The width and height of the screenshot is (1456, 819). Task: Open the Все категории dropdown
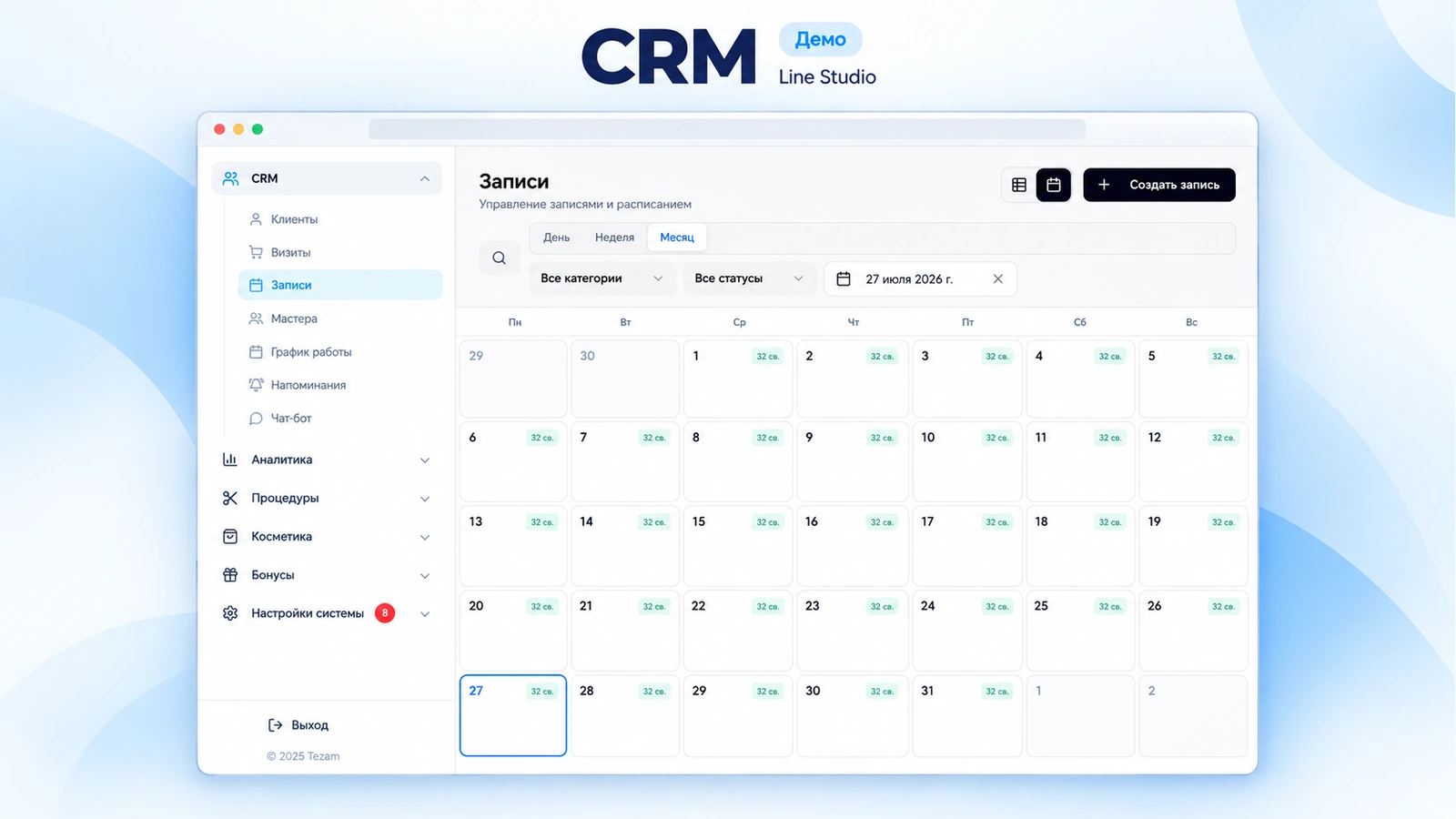602,278
